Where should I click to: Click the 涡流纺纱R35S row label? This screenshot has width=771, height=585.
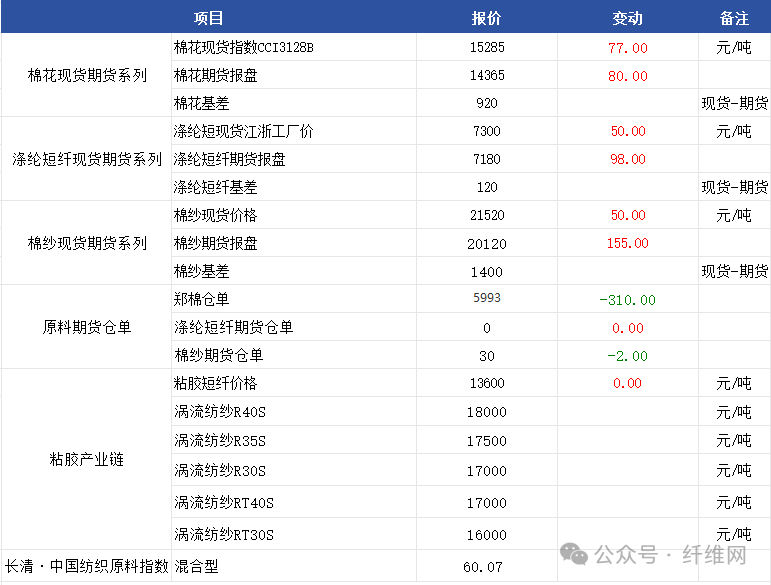pyautogui.click(x=220, y=440)
